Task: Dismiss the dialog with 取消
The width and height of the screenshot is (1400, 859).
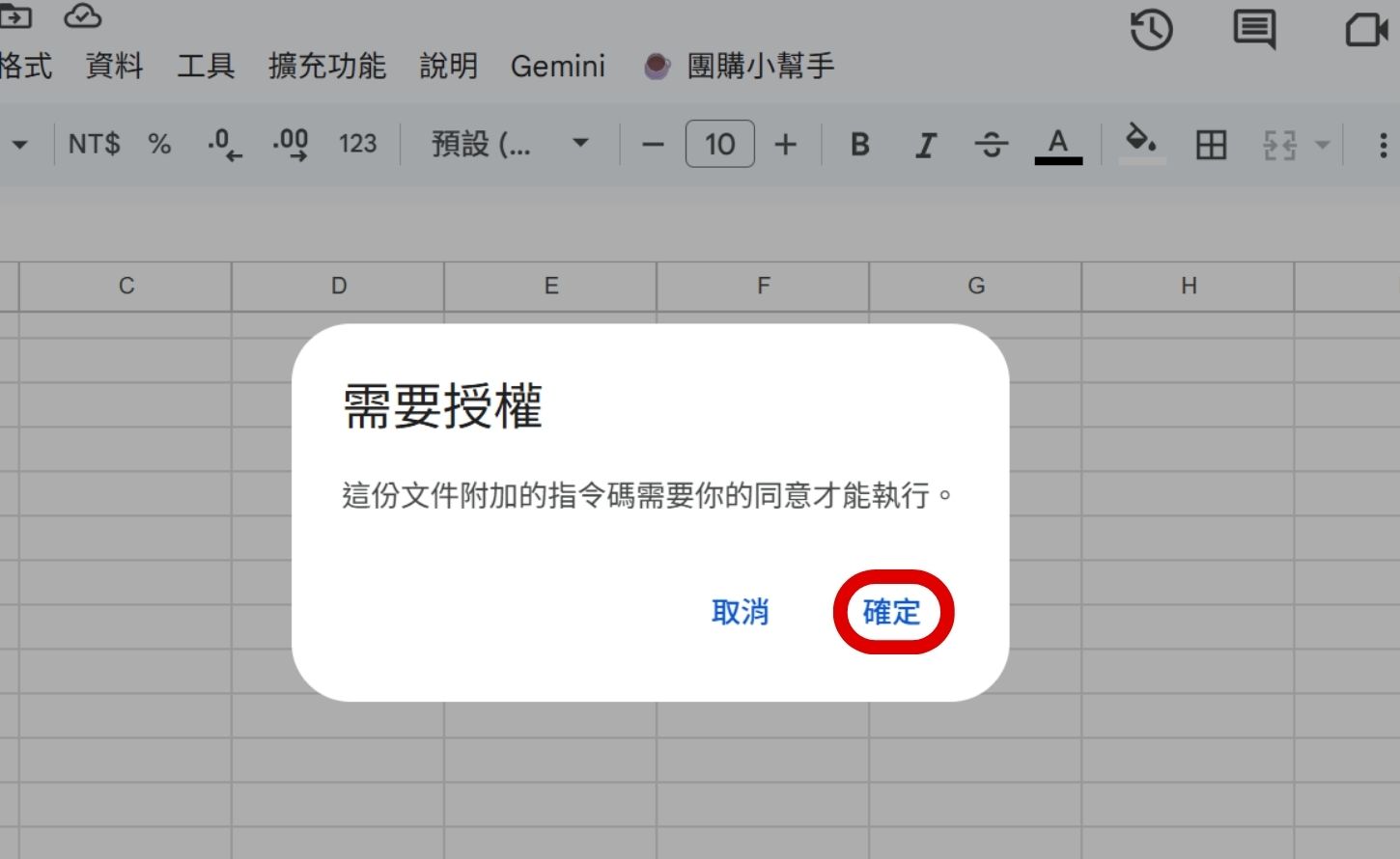Action: [x=741, y=612]
